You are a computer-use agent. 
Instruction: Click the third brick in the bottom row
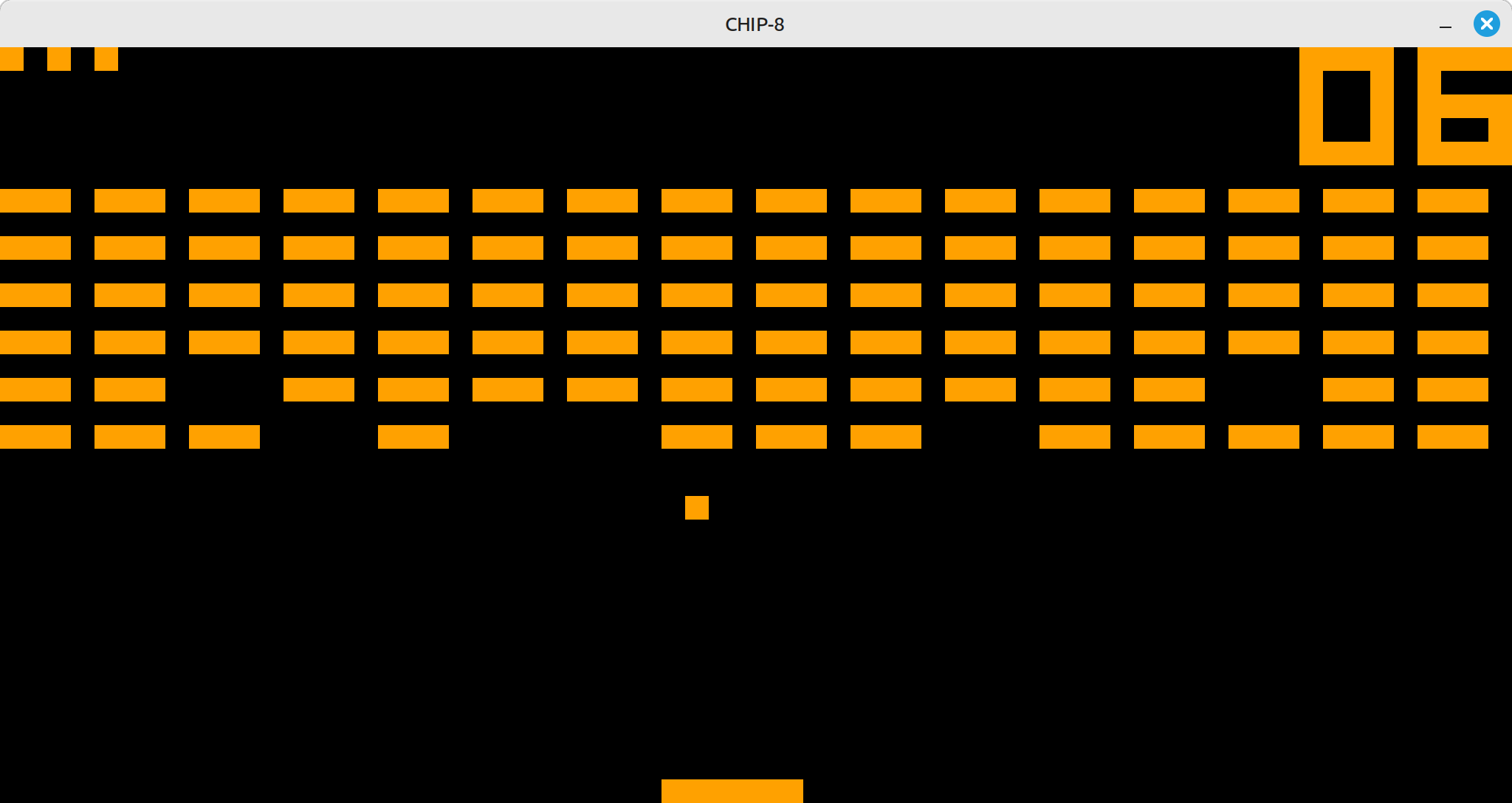(224, 437)
